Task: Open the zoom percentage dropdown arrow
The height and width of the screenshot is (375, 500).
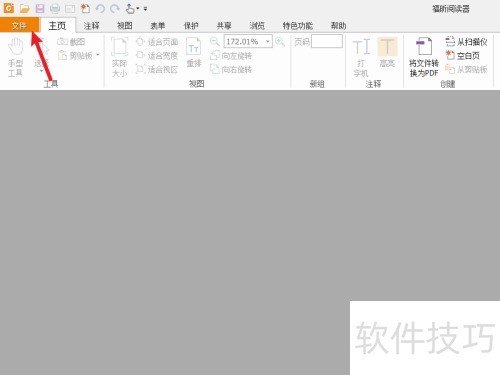Action: [x=268, y=42]
